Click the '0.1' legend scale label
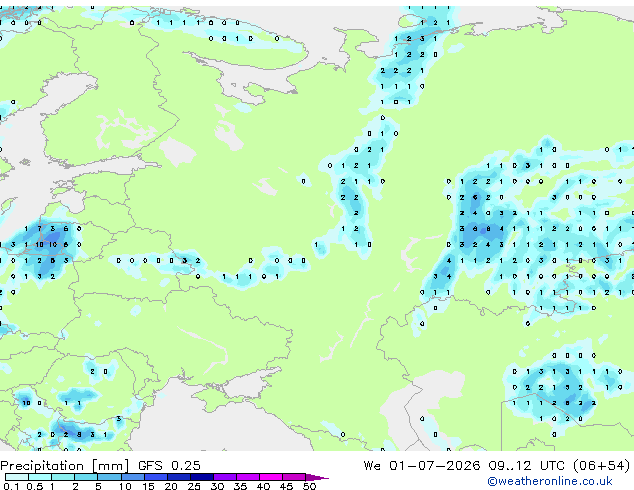This screenshot has width=634, height=490. (x=11, y=486)
